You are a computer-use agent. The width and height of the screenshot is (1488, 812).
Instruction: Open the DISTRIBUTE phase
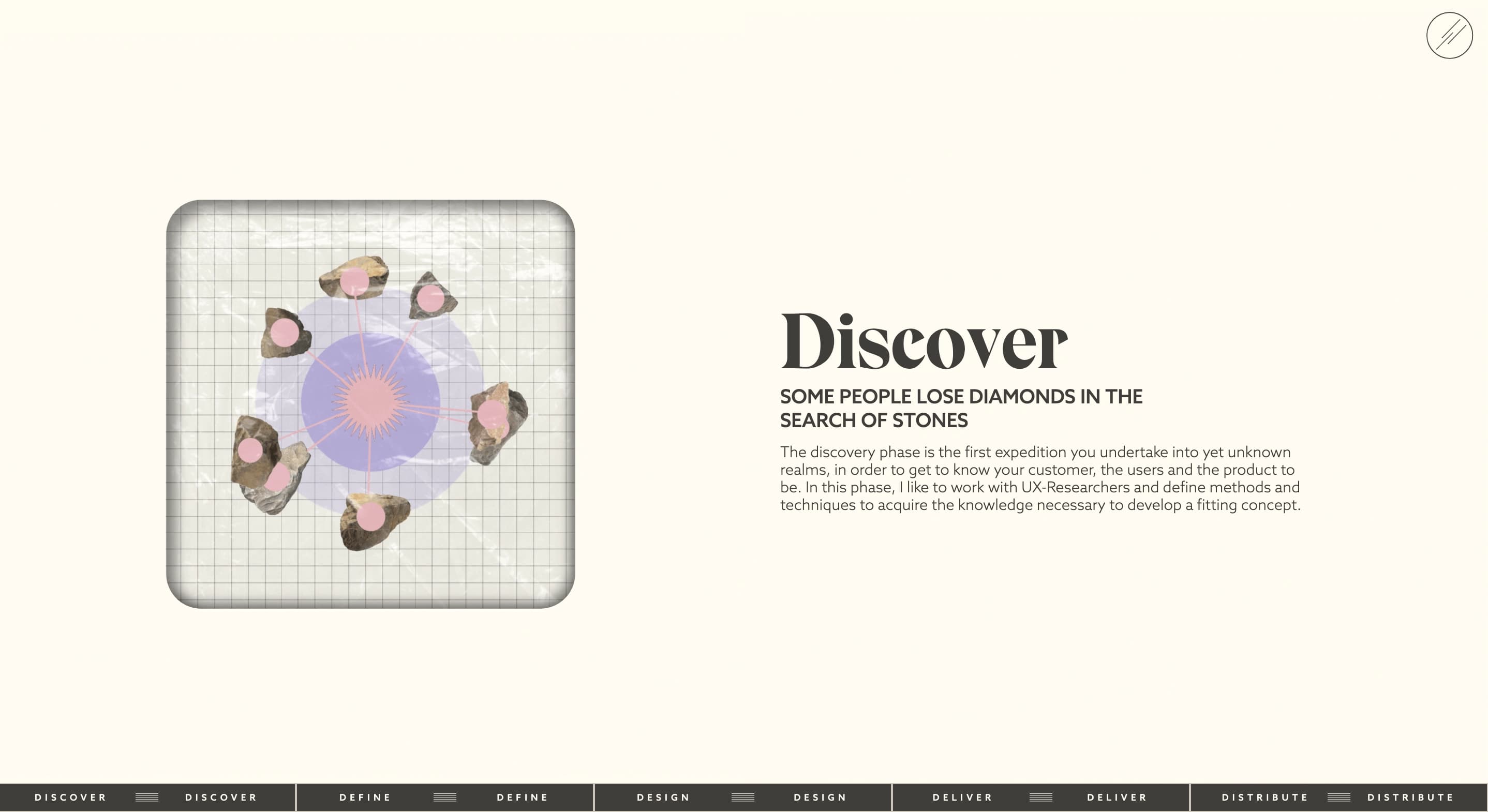tap(1266, 797)
